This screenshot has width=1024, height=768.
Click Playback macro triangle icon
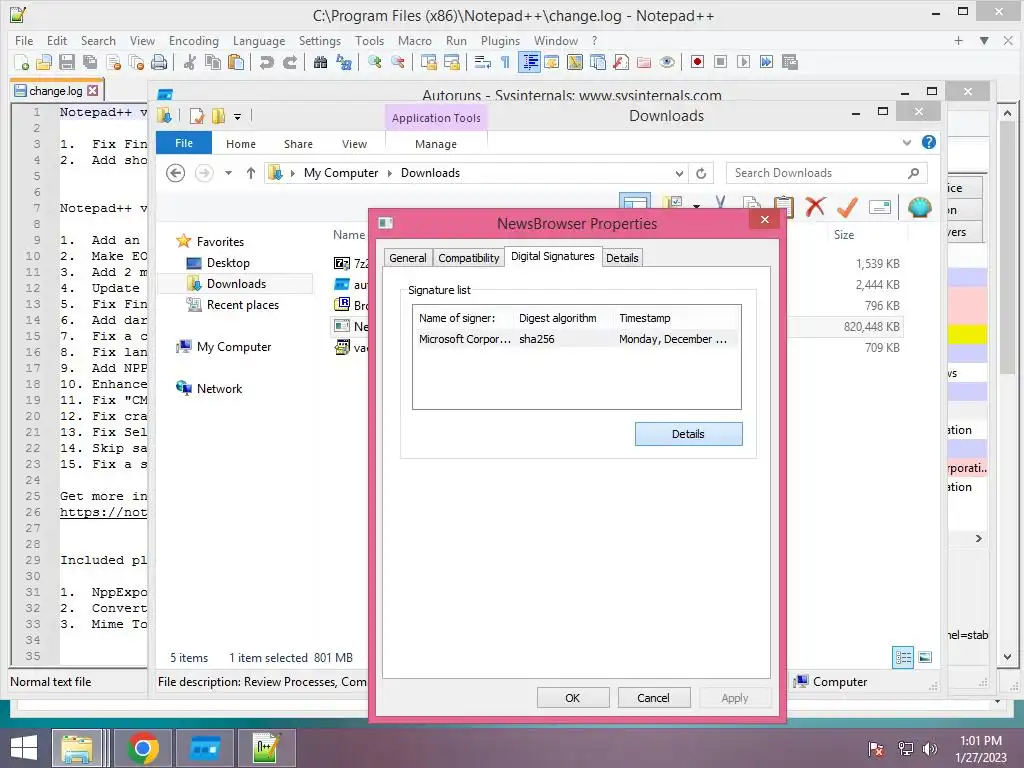pos(743,62)
